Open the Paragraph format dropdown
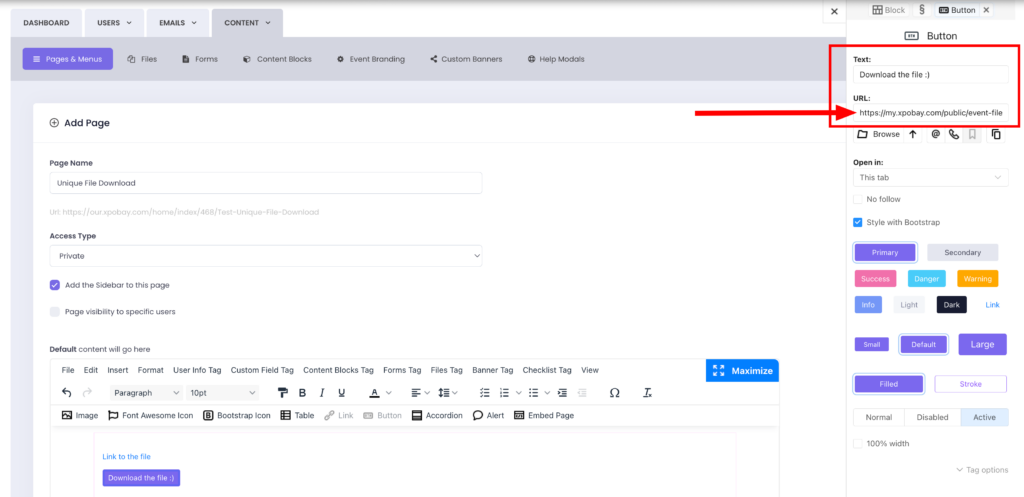This screenshot has width=1024, height=497. 146,393
